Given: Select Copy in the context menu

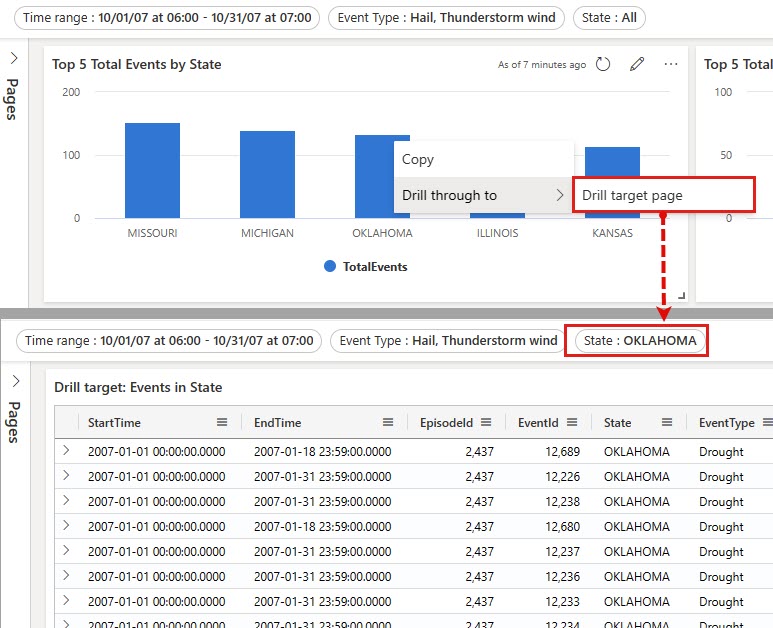Looking at the screenshot, I should tap(484, 159).
